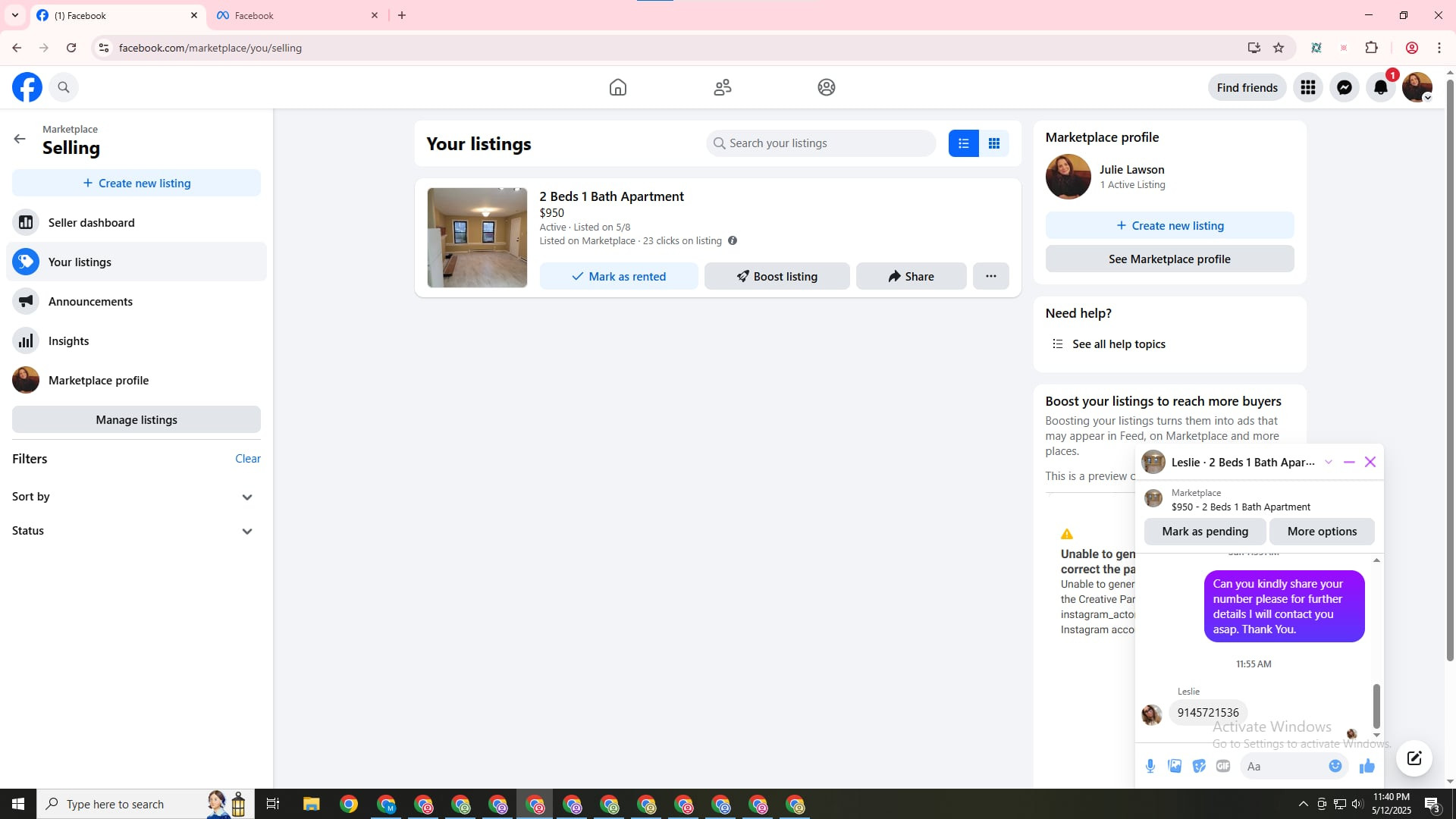The image size is (1456, 819).
Task: Open Windows Start menu
Action: (x=18, y=804)
